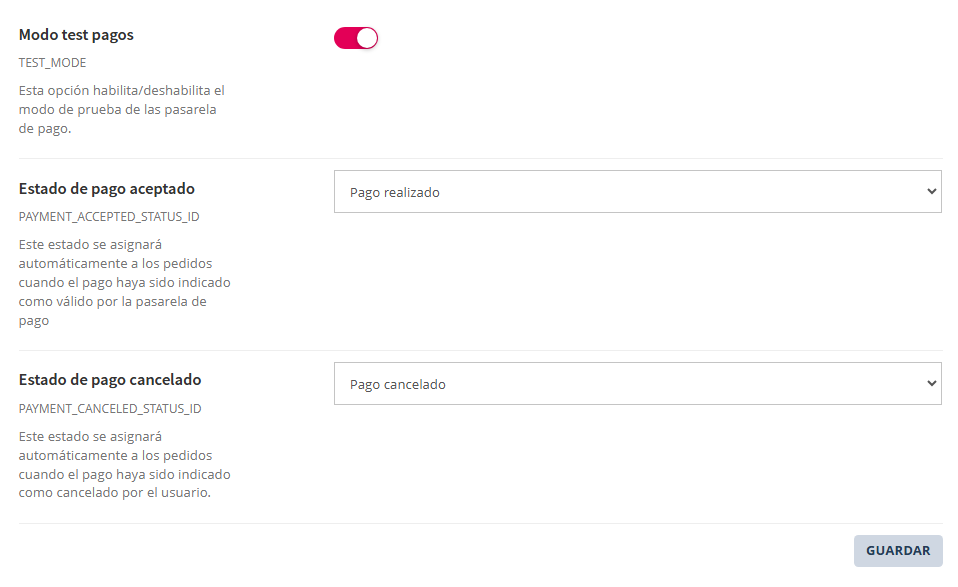
Task: Click the chevron arrow of Pago cancelado dropdown
Action: pyautogui.click(x=931, y=383)
